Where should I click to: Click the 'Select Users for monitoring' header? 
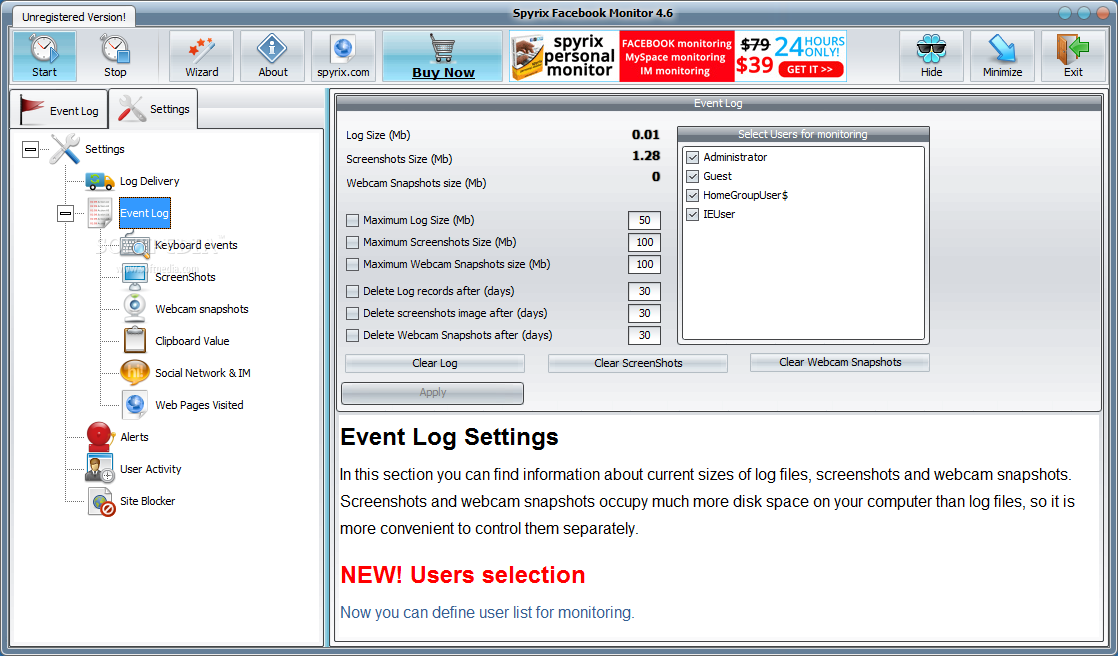click(x=803, y=134)
